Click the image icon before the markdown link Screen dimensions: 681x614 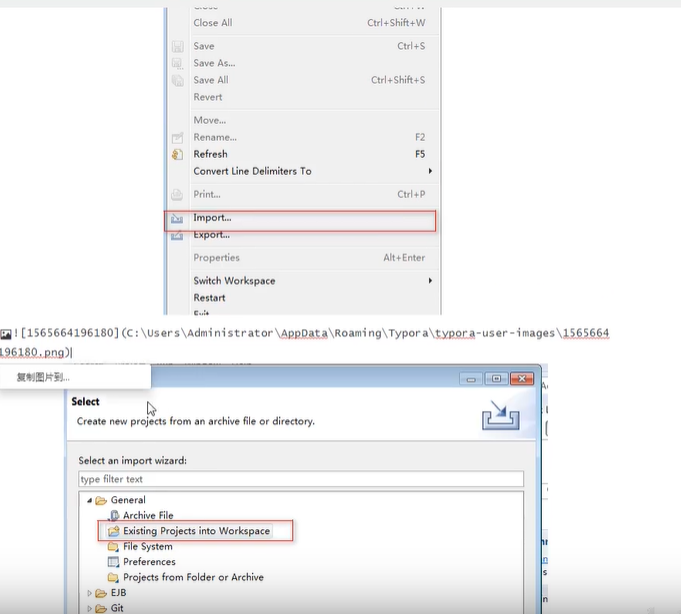[6, 334]
